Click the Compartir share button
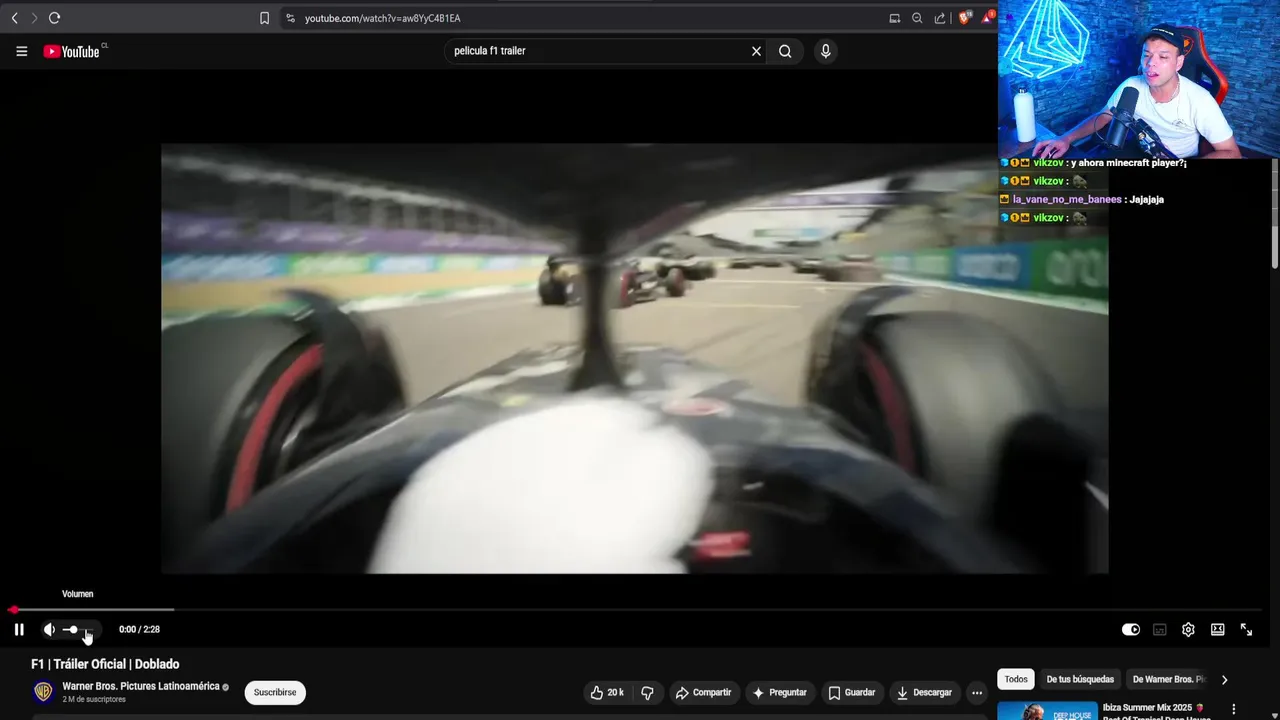The height and width of the screenshot is (720, 1280). (x=703, y=692)
